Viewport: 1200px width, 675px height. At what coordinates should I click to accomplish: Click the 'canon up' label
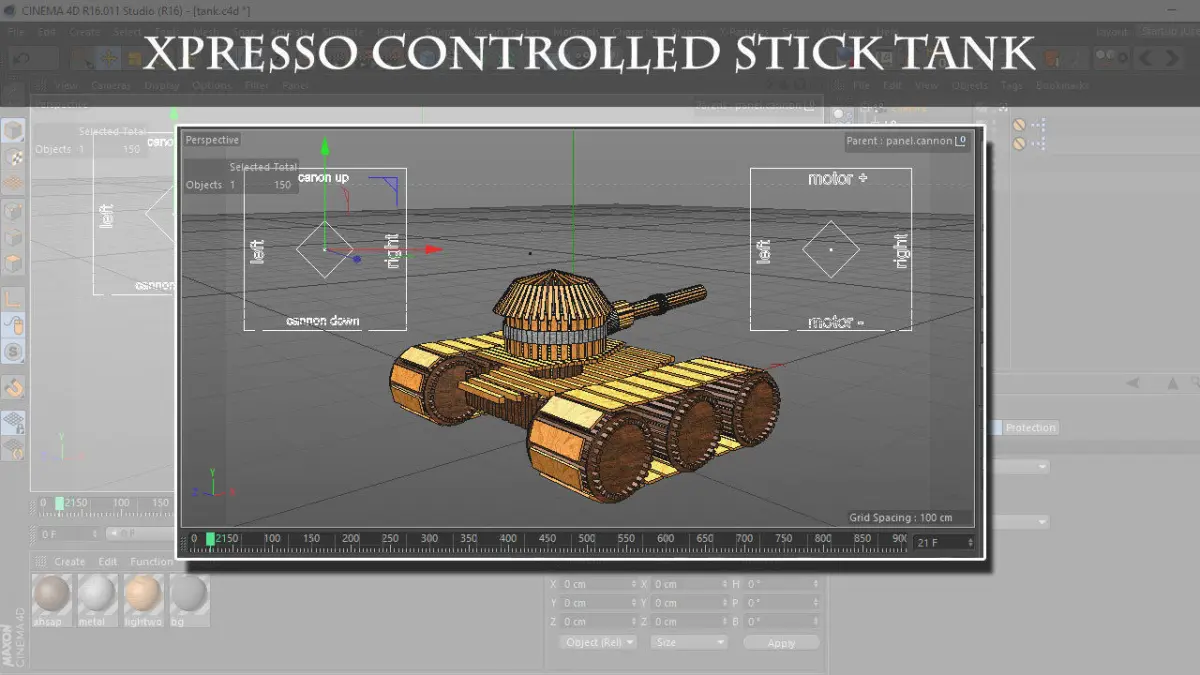point(323,178)
